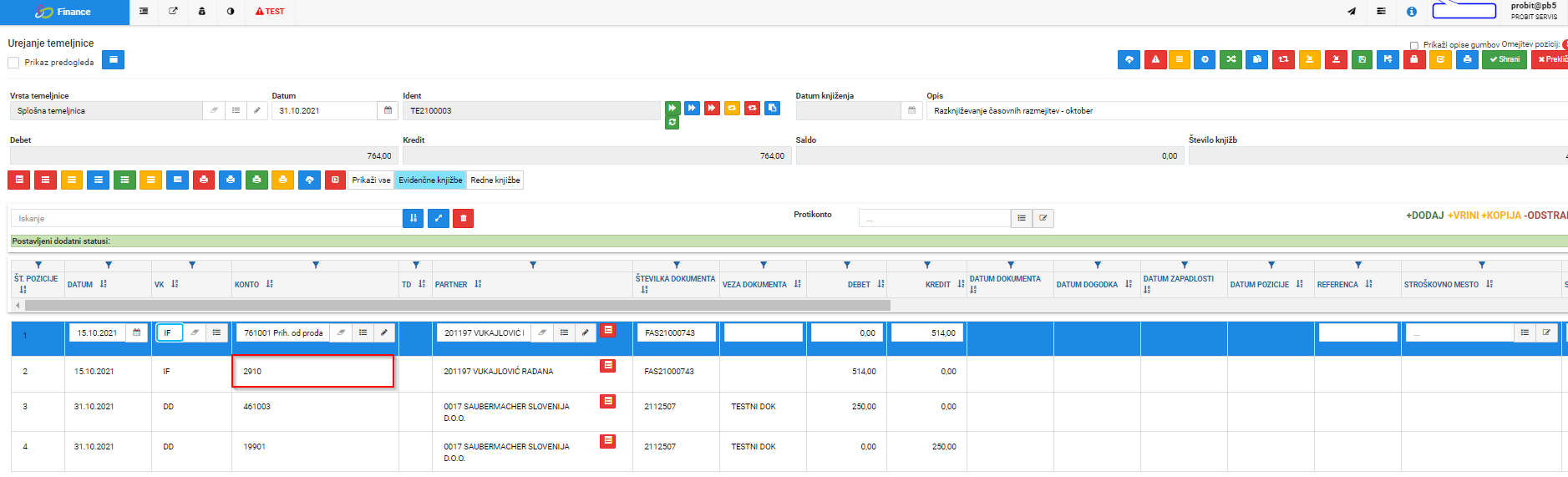1568x477 pixels.
Task: Click the blue cloud upload button top right
Action: click(x=1129, y=59)
